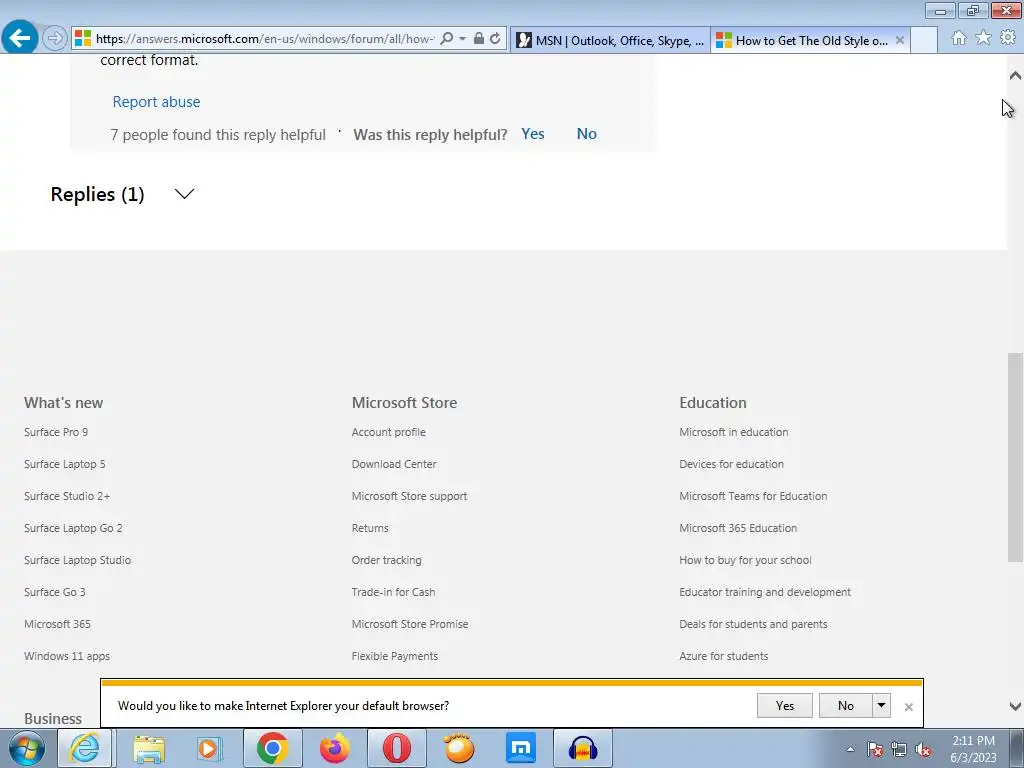Accept default browser prompt with Yes
Screen dimensions: 1024x768
(x=785, y=706)
